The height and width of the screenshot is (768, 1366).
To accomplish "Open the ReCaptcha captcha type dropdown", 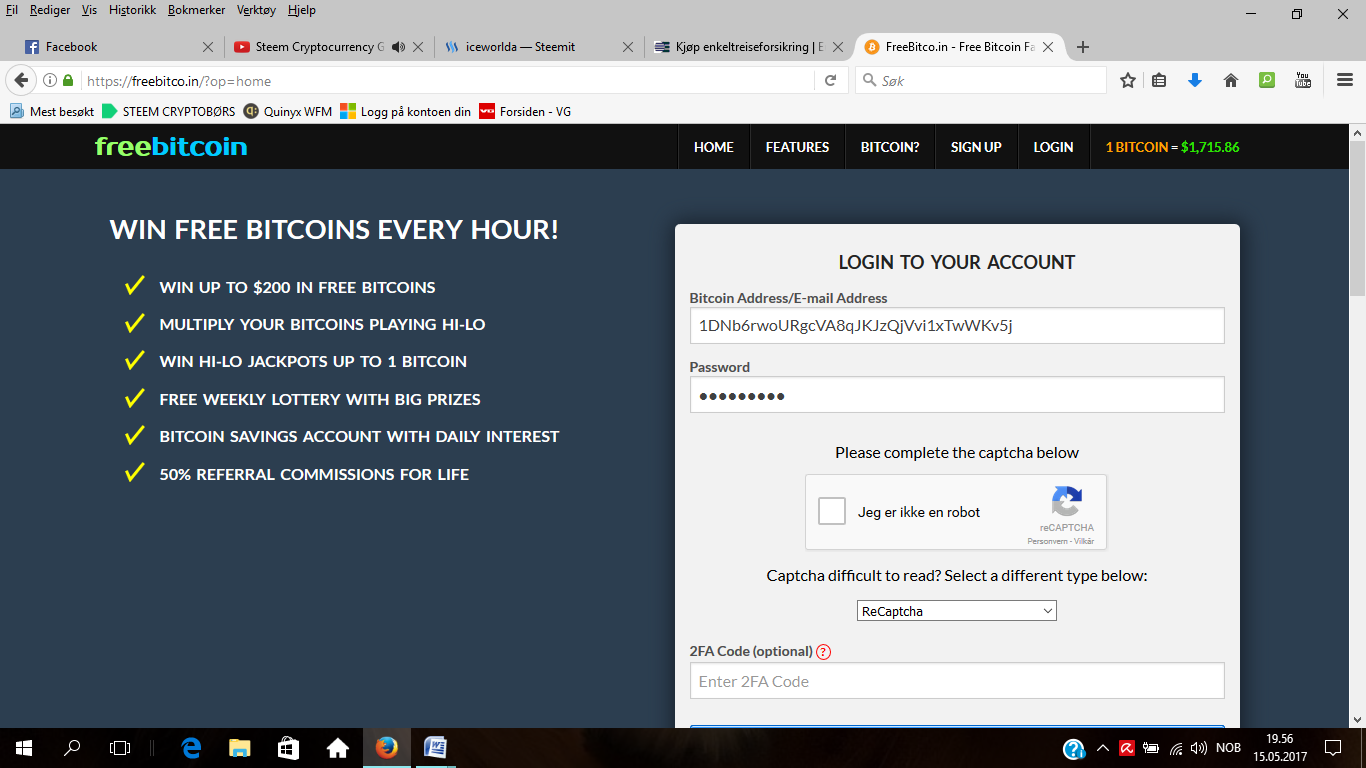I will coord(956,611).
